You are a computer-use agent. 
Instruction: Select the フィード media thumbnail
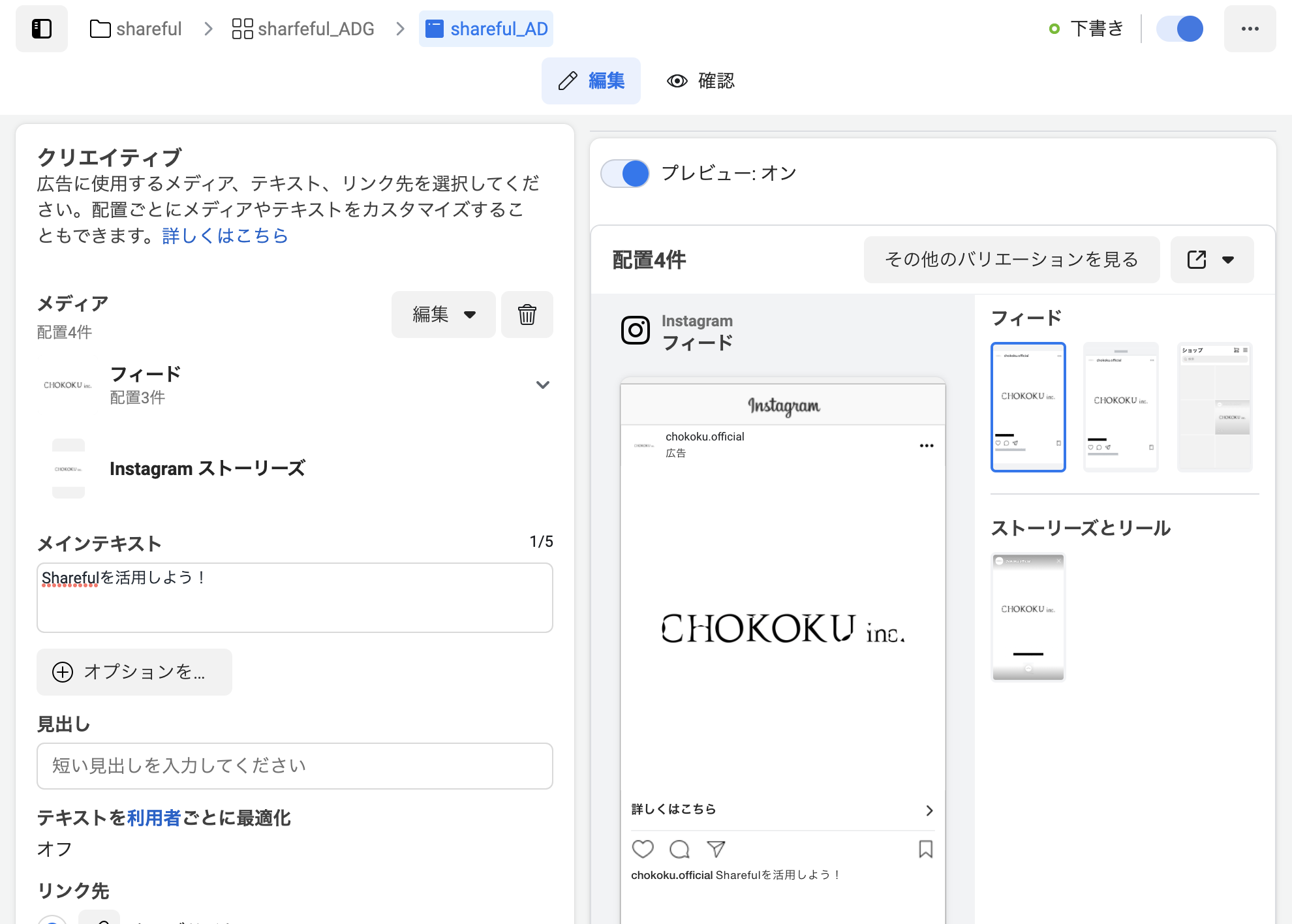(68, 385)
